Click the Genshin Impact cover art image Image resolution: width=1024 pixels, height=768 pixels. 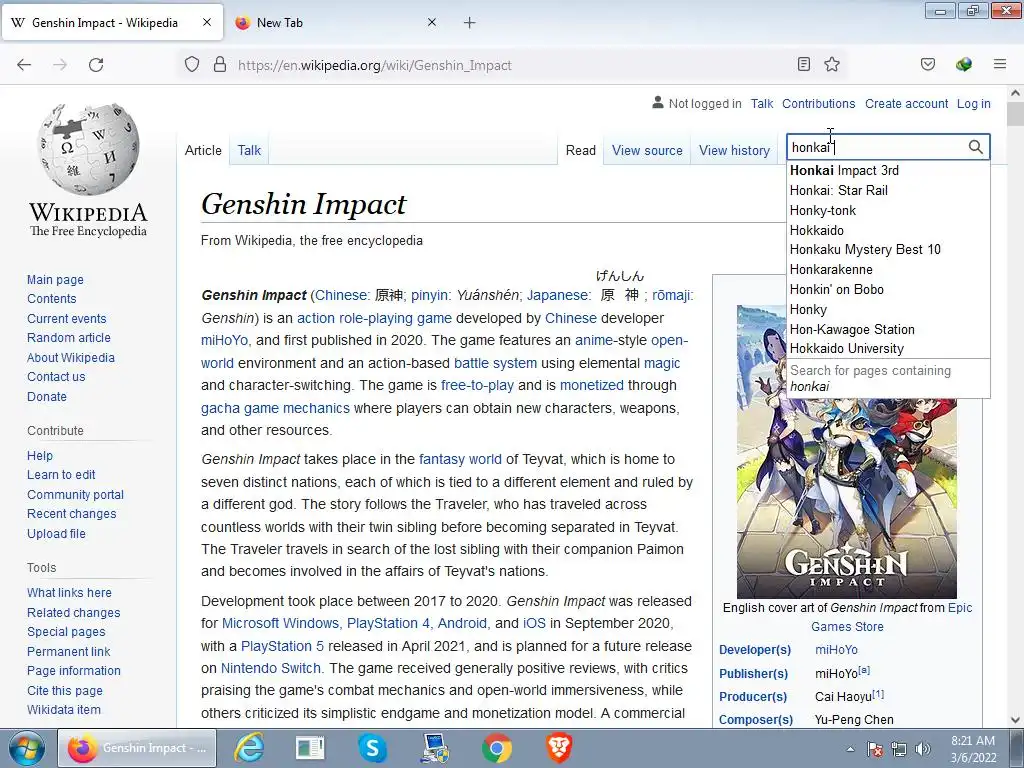(x=846, y=452)
